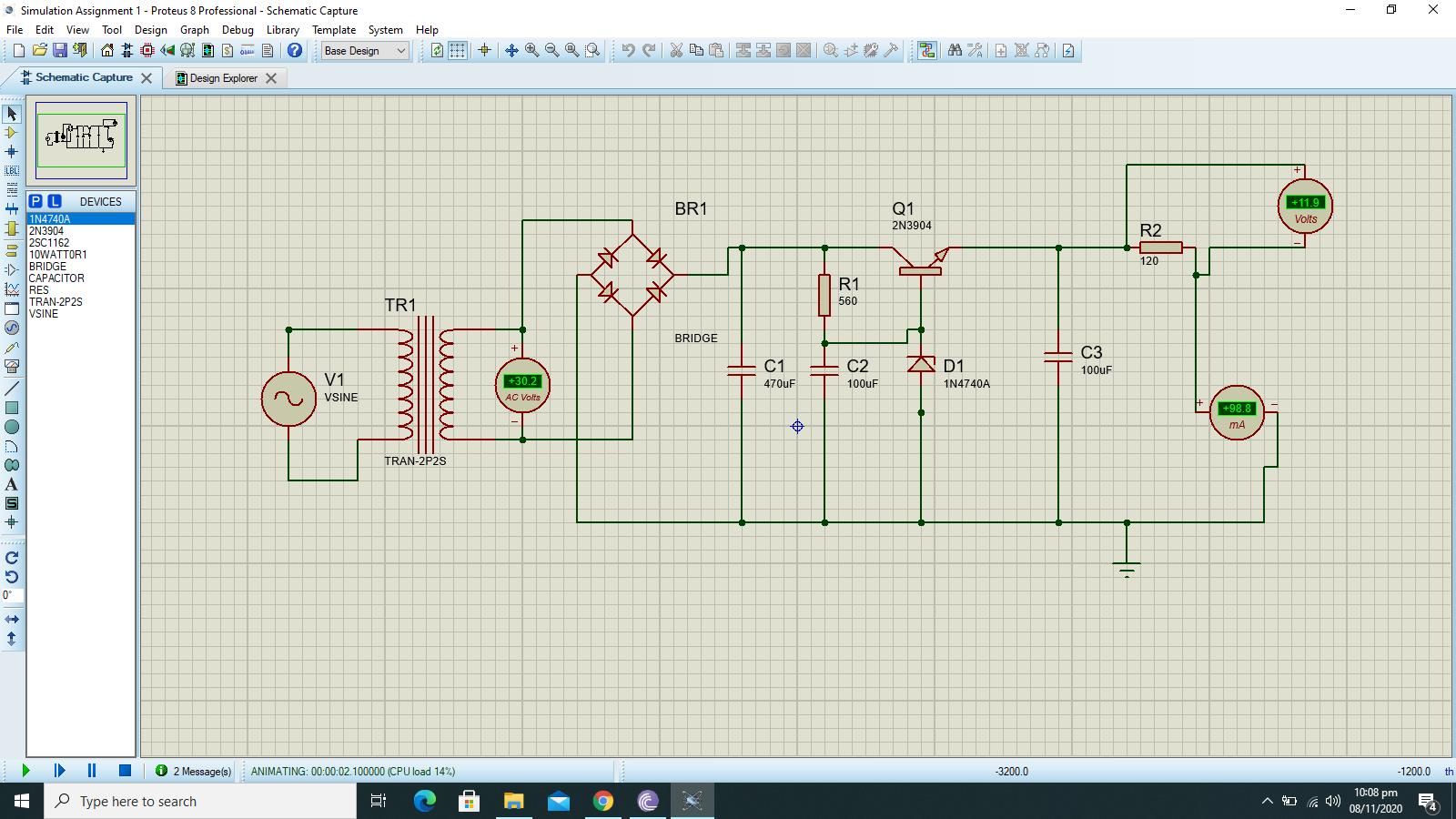Screen dimensions: 1456x819
Task: Click the P pick devices button
Action: [35, 201]
